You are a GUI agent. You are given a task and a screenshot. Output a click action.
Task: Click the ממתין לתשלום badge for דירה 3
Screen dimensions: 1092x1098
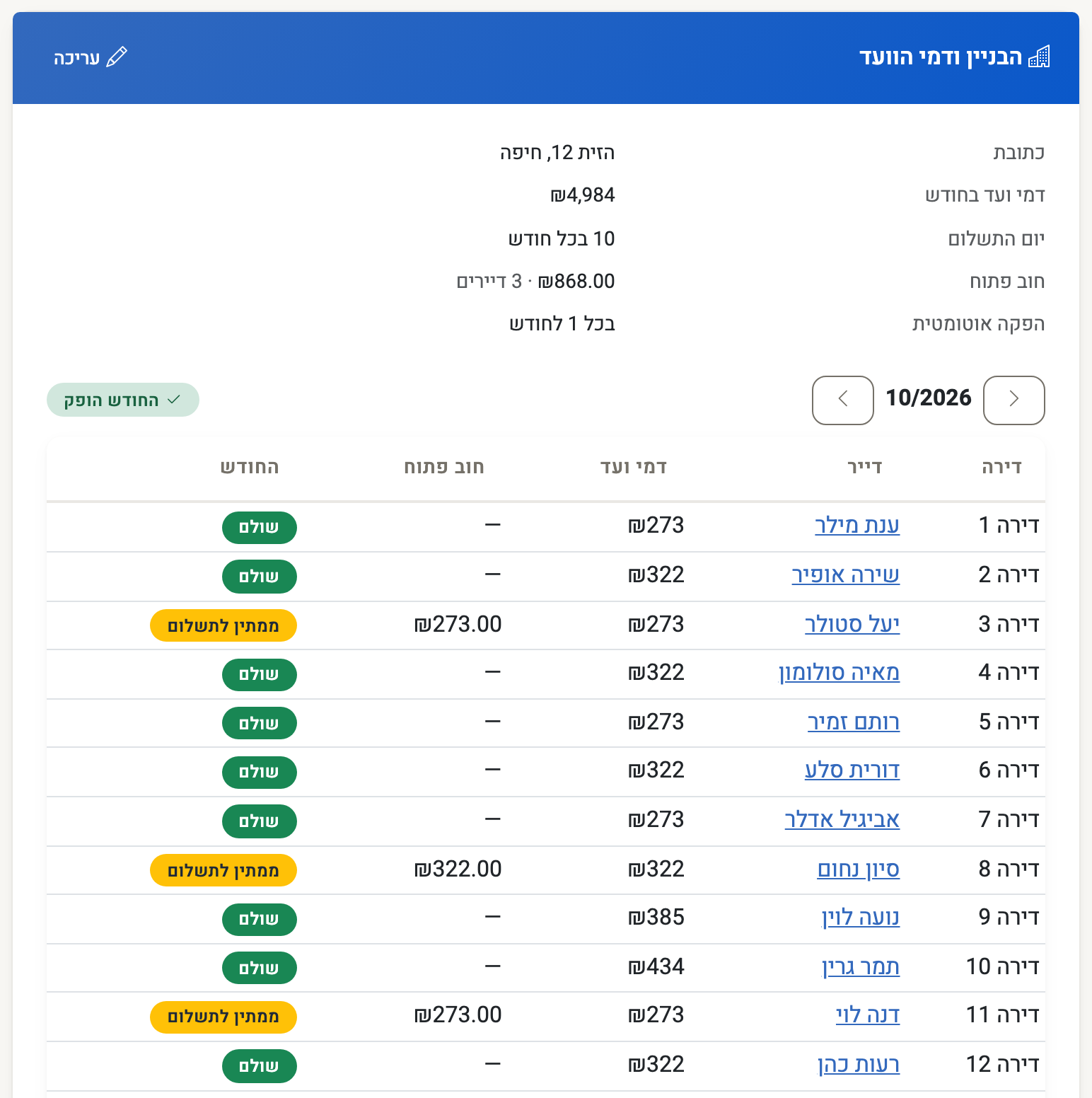tap(223, 625)
